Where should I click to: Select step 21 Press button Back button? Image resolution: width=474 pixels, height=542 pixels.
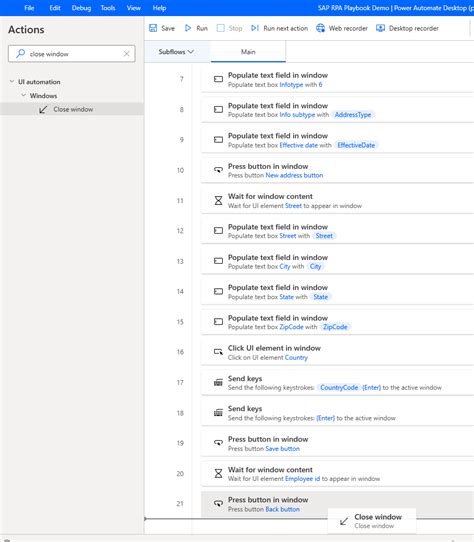(337, 504)
